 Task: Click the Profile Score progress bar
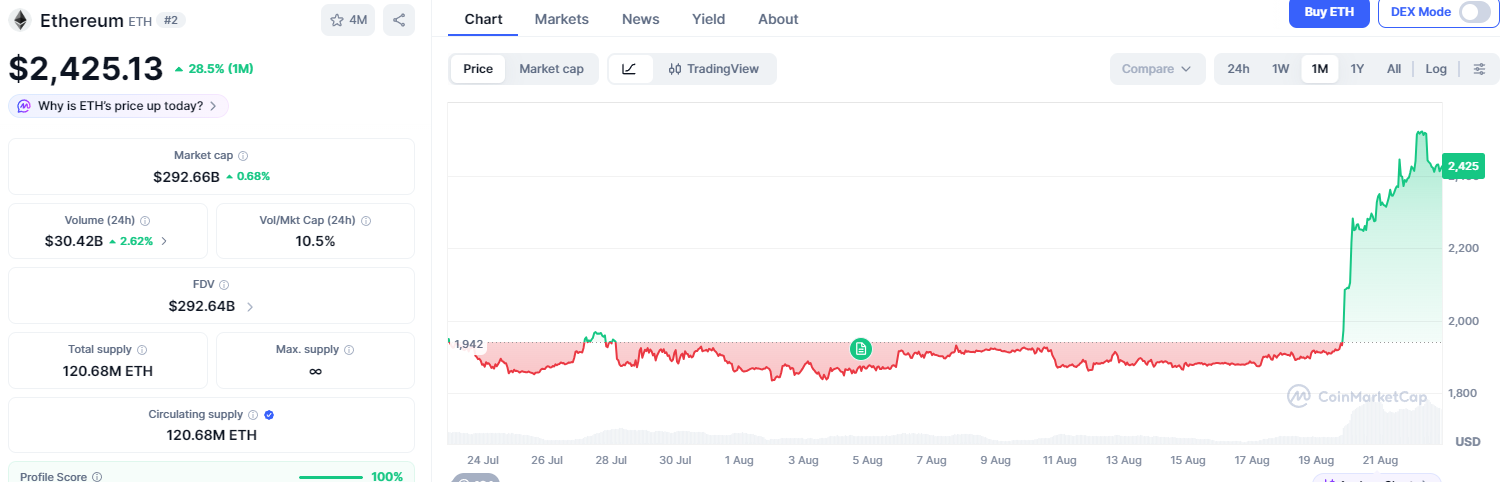coord(330,477)
